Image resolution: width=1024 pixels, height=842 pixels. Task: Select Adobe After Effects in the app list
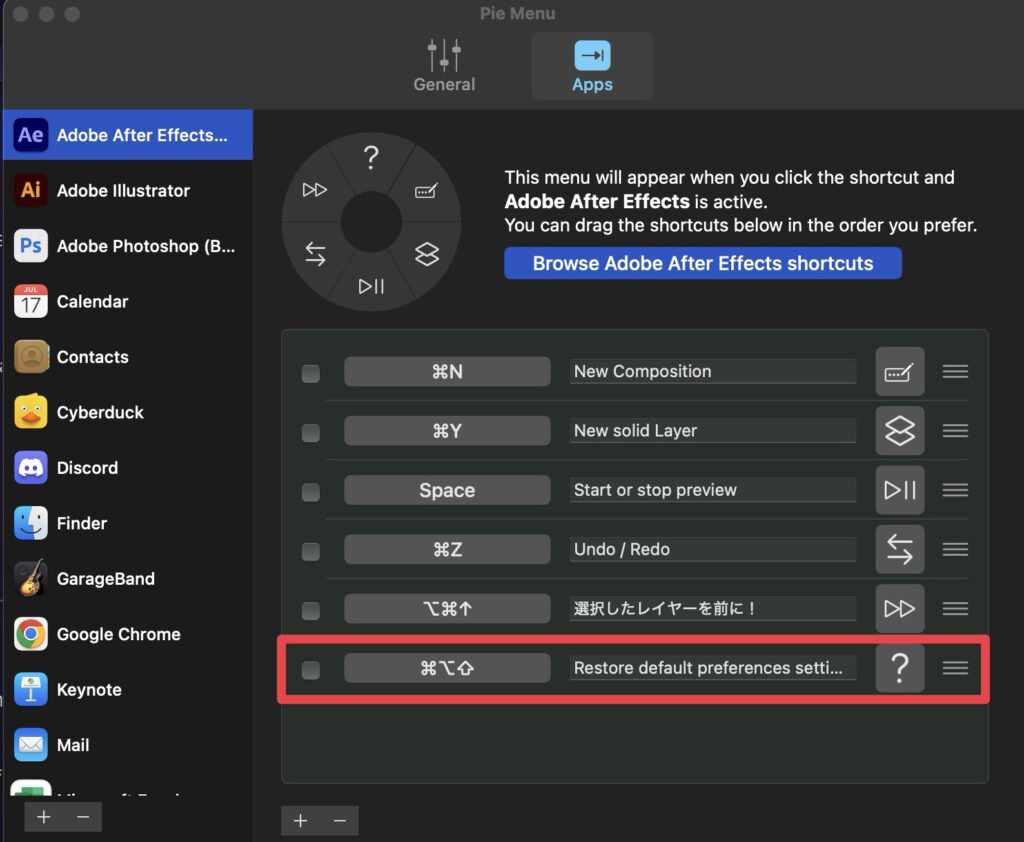click(x=127, y=135)
